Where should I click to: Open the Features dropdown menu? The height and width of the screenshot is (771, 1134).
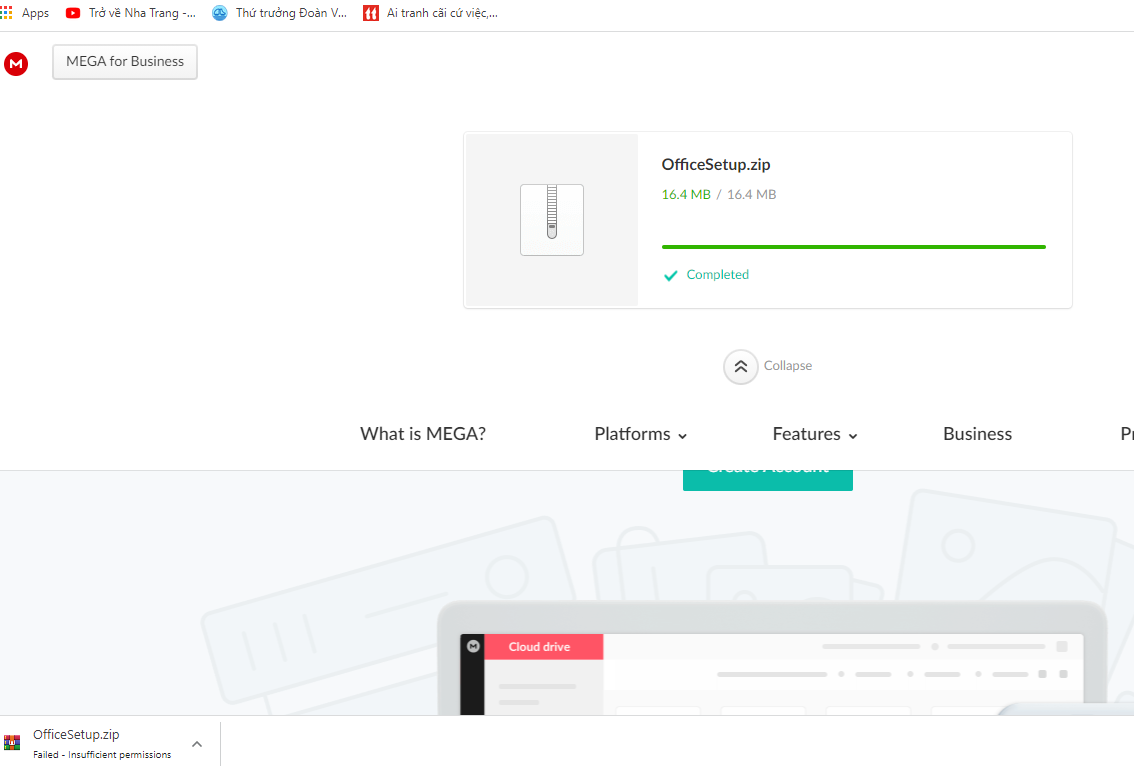(815, 434)
